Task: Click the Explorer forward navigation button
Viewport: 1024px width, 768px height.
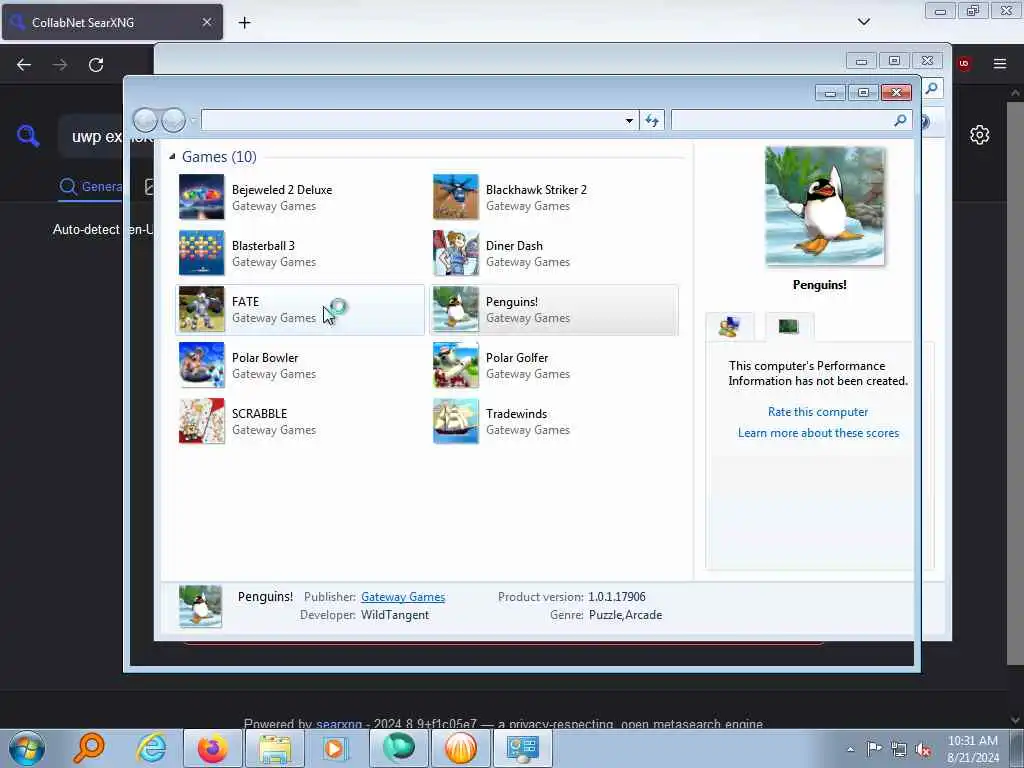Action: [174, 120]
